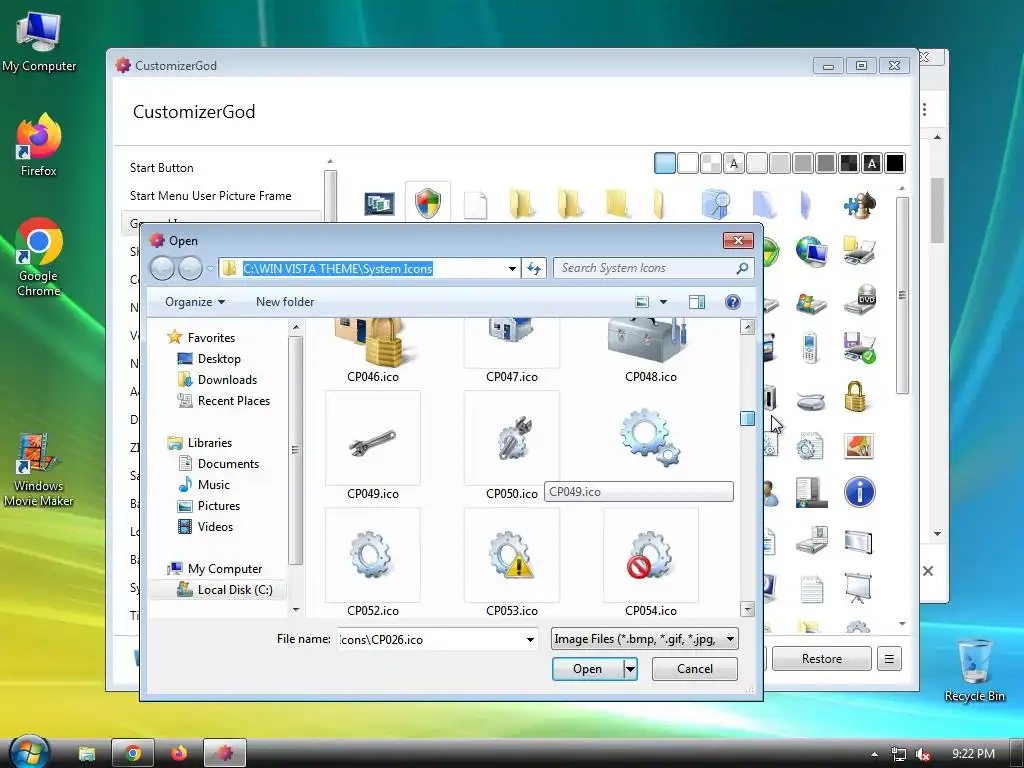Select the DVD drive icon

click(x=859, y=300)
